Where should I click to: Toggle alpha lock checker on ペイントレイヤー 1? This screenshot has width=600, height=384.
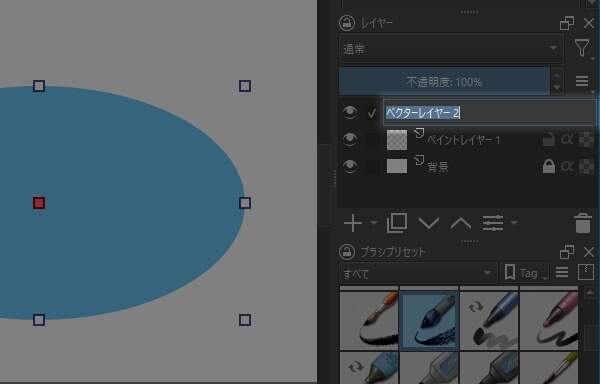pyautogui.click(x=587, y=140)
